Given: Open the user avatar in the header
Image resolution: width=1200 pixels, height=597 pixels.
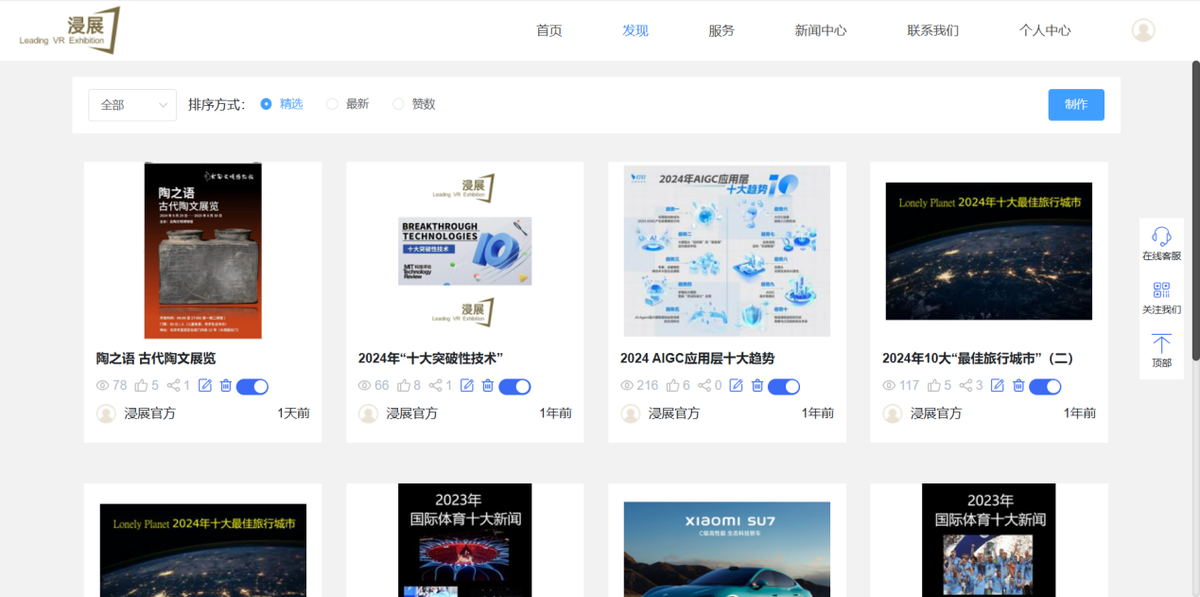Looking at the screenshot, I should click(x=1143, y=30).
